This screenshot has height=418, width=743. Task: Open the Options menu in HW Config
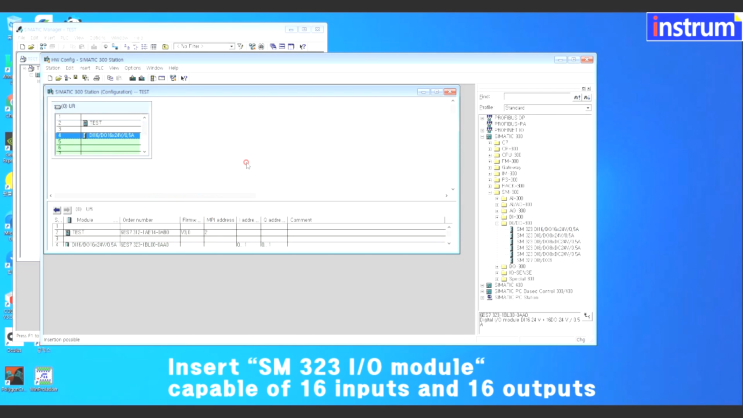[x=133, y=68]
